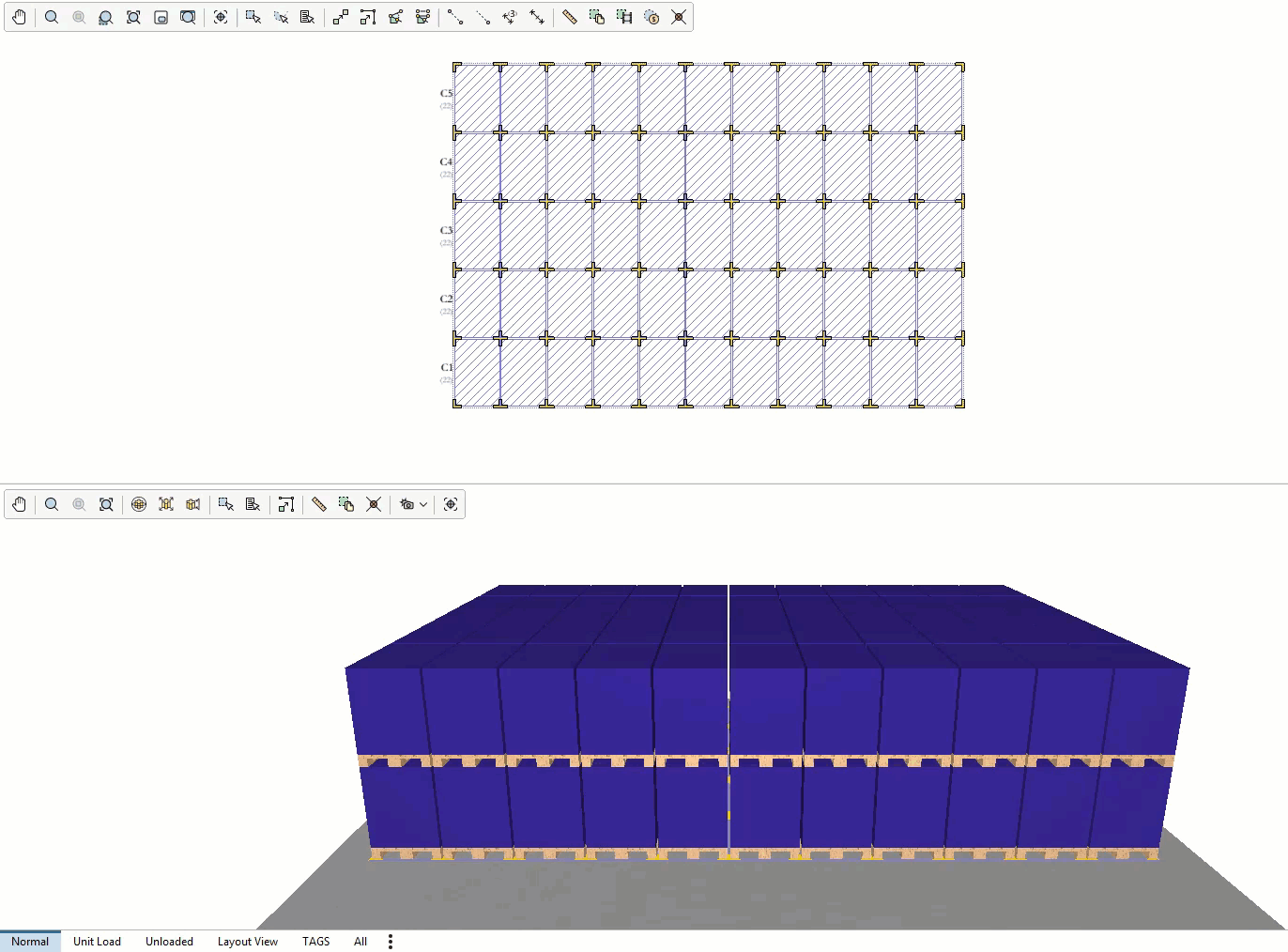Click the zoom window rectangle magnifier icon

coord(188,17)
